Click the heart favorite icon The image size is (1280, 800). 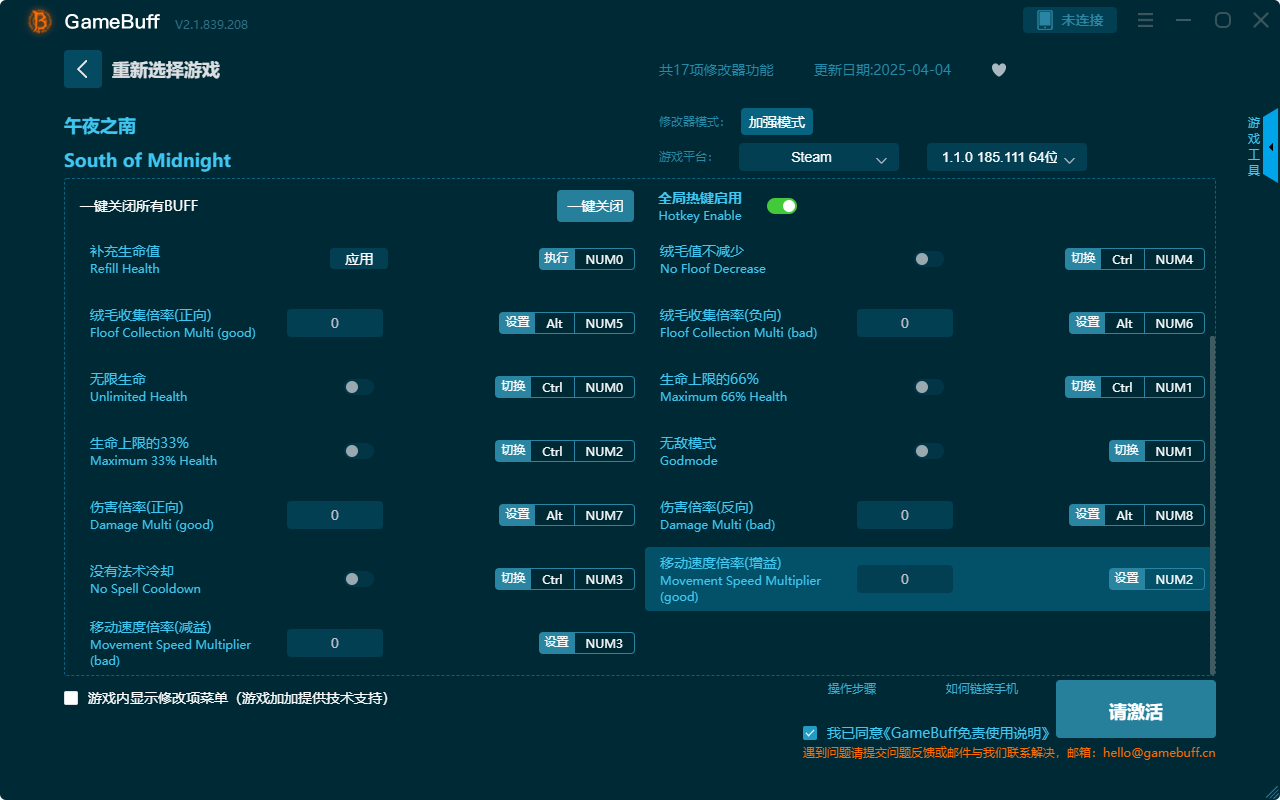pos(998,70)
